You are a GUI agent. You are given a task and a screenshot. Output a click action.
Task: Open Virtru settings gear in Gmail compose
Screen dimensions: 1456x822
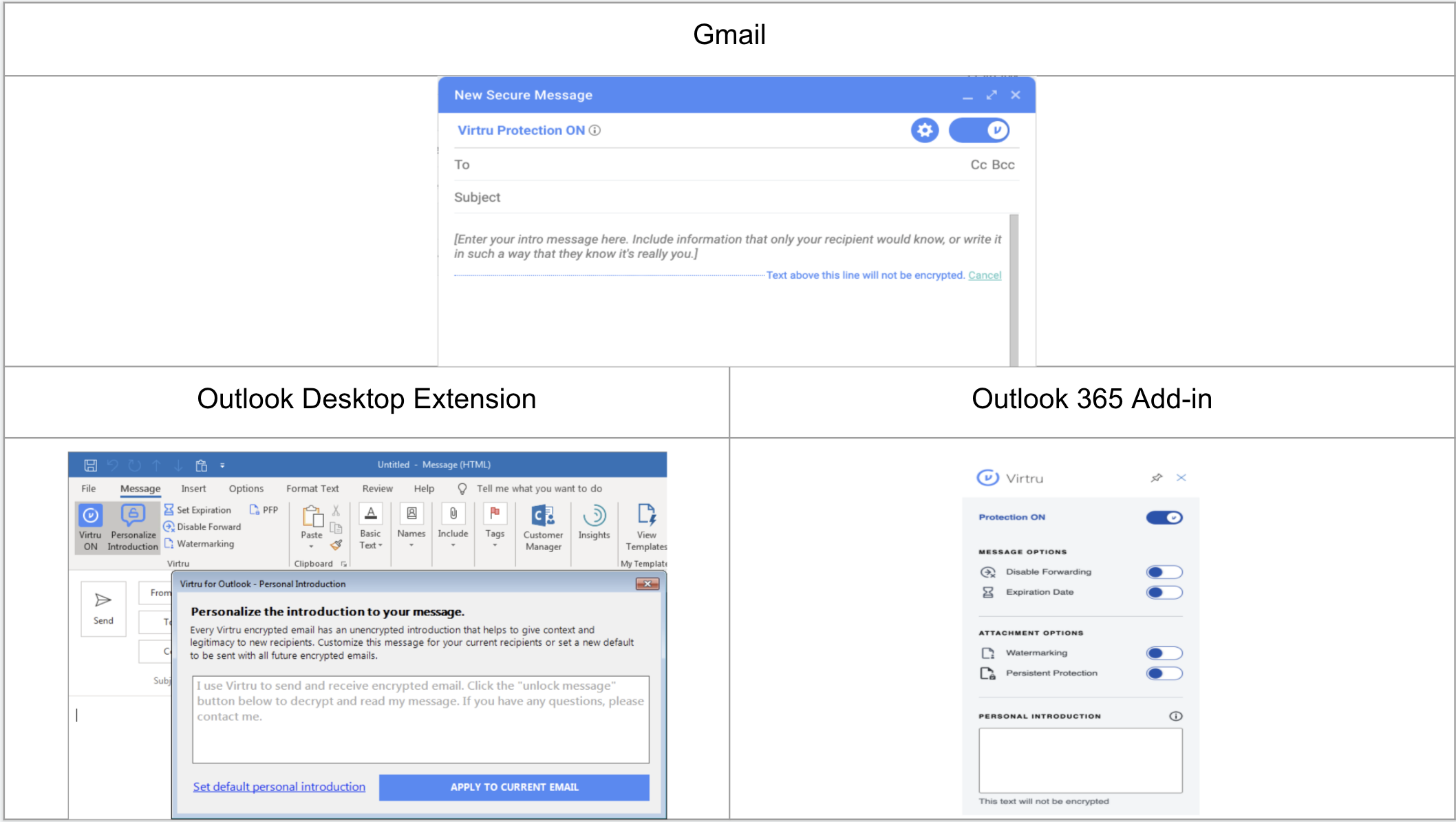pyautogui.click(x=925, y=130)
